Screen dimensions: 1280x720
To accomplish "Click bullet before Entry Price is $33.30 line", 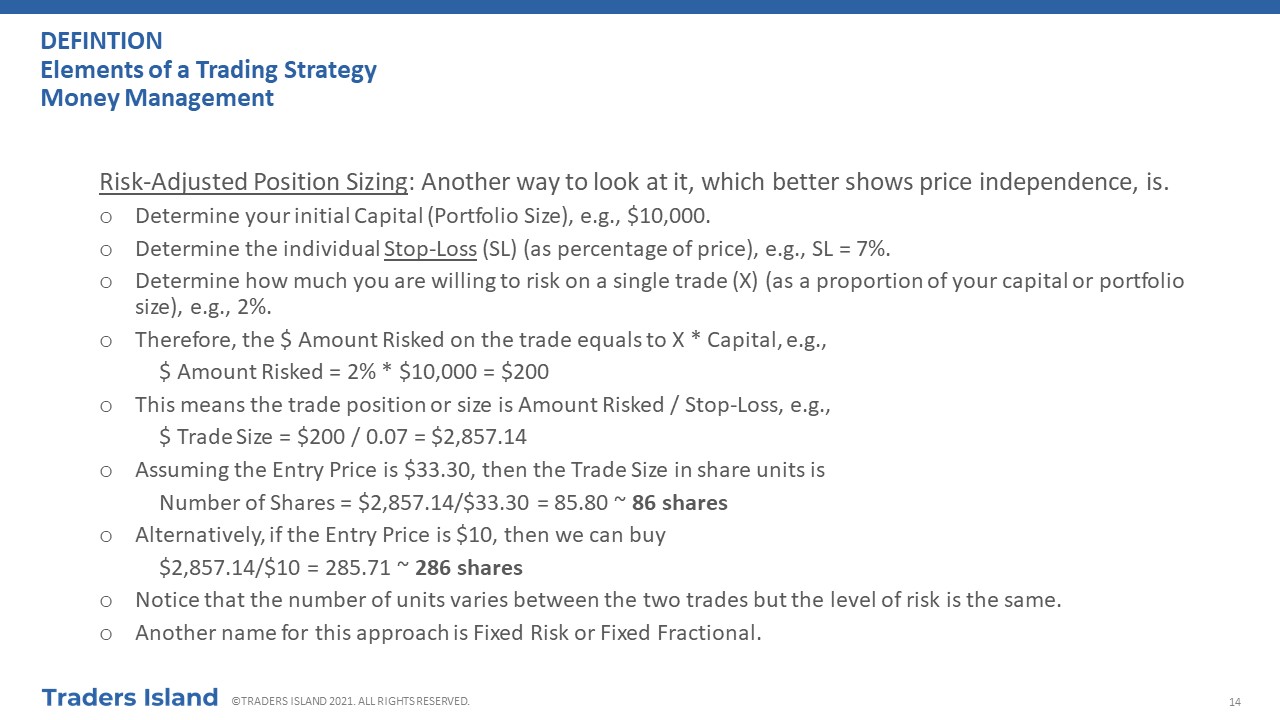I will click(106, 471).
